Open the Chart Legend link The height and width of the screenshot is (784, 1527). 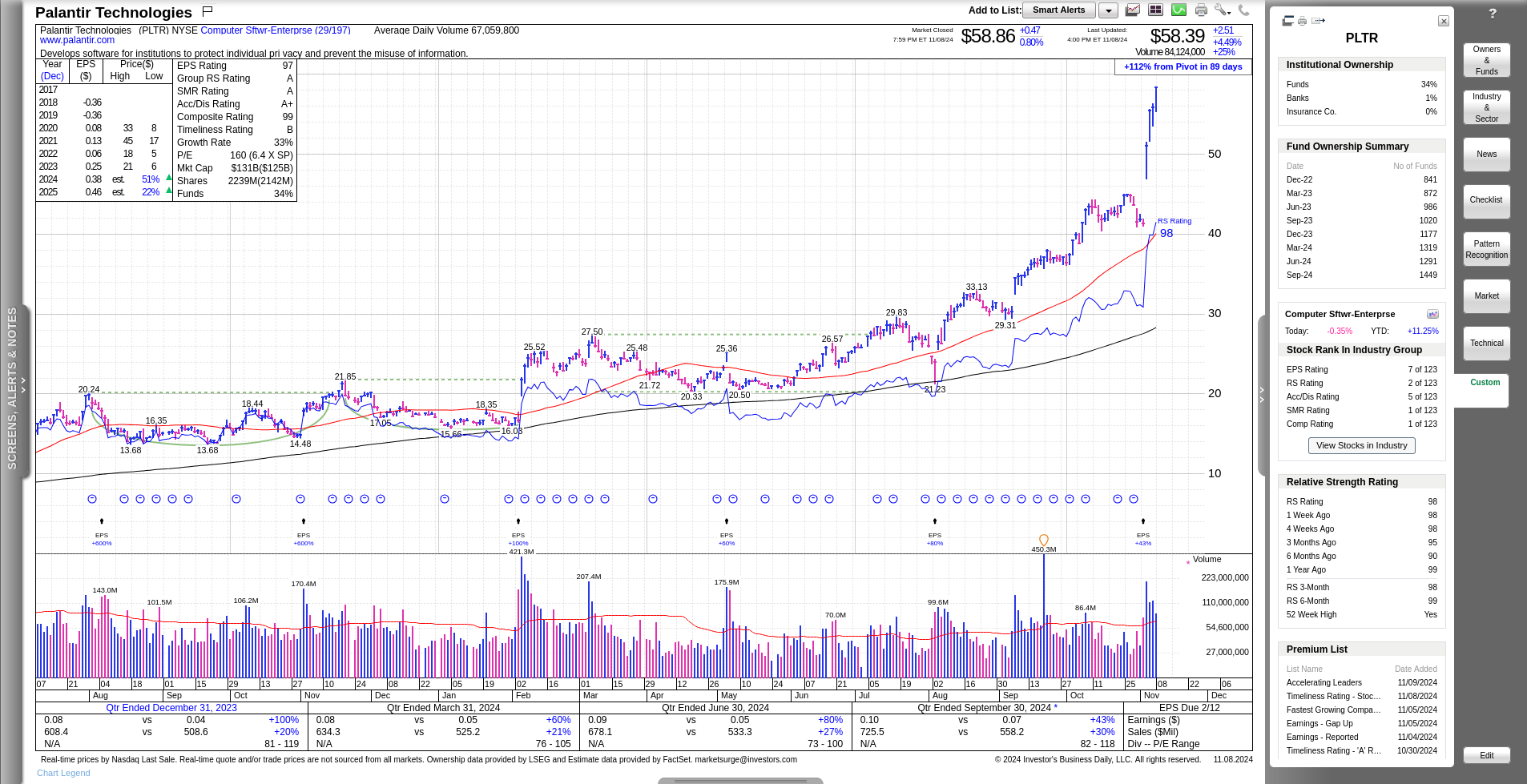(x=63, y=773)
